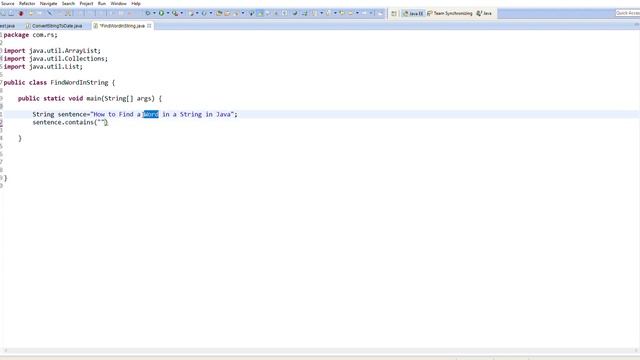
Task: Click the highlighted Mark Occurrences toolbar icon
Action: (x=260, y=13)
